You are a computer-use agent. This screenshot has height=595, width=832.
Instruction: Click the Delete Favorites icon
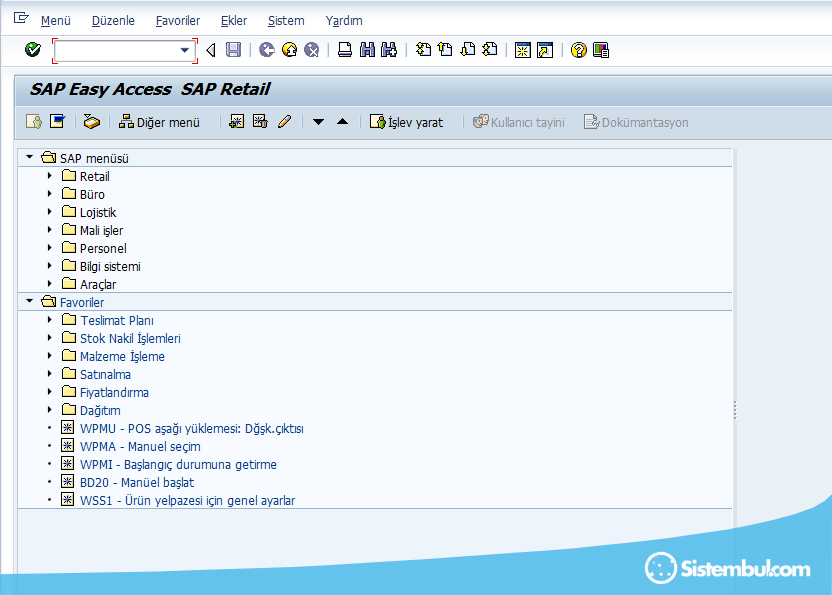(x=260, y=122)
